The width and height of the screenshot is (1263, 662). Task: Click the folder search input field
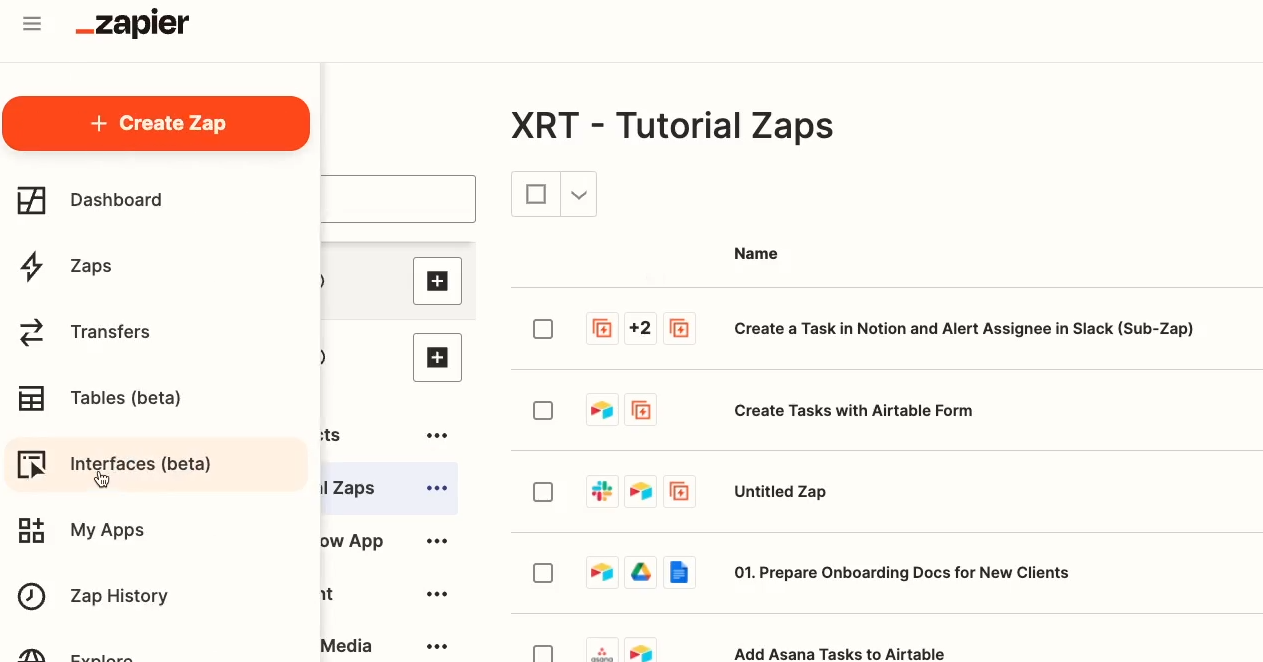pyautogui.click(x=398, y=199)
